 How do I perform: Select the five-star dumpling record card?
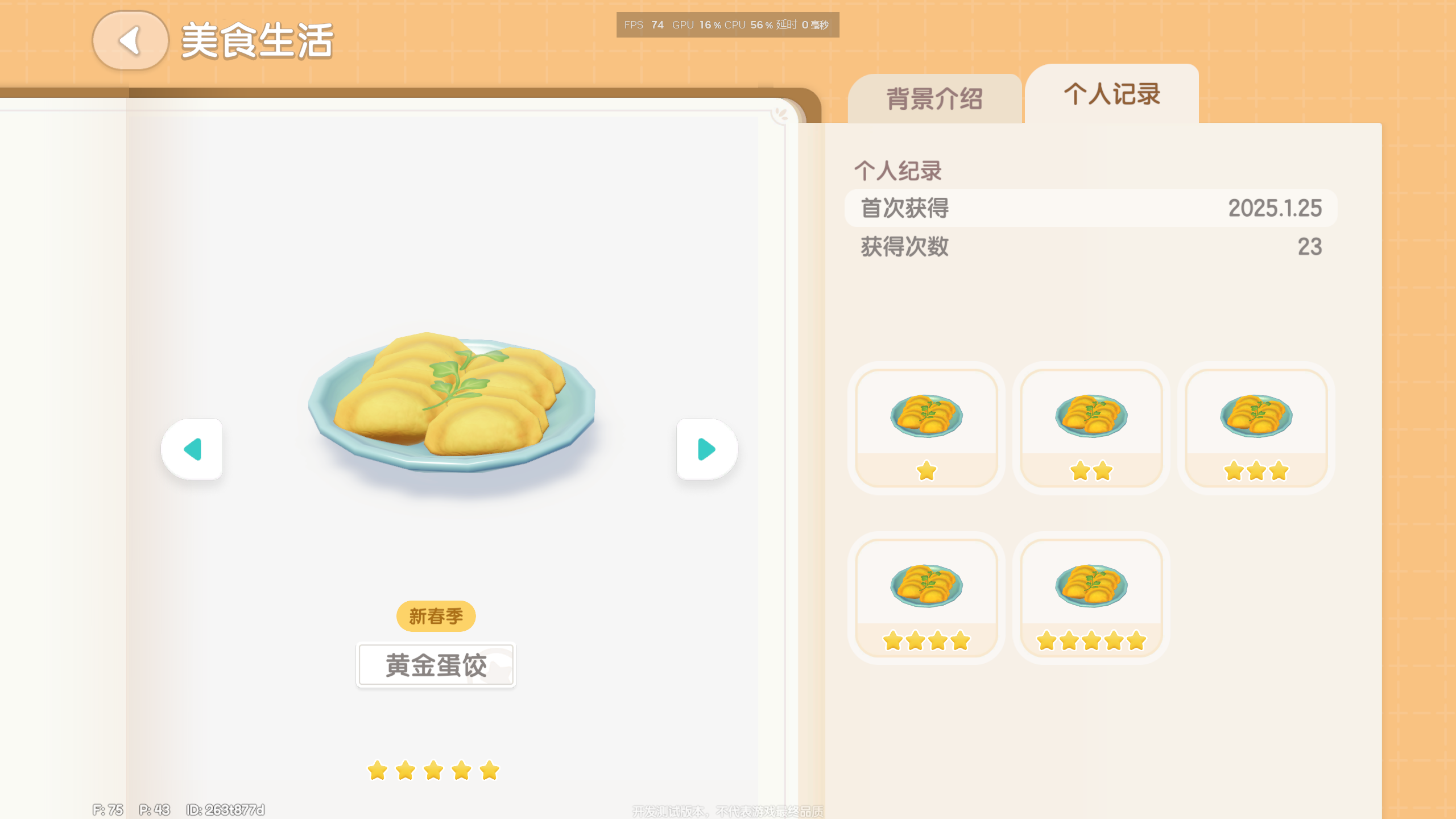pos(1091,598)
